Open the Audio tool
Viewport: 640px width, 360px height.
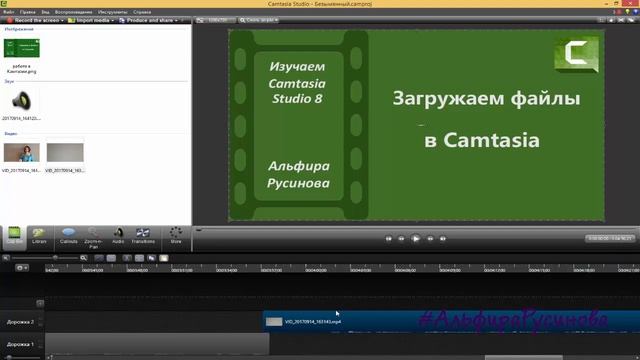pos(118,236)
